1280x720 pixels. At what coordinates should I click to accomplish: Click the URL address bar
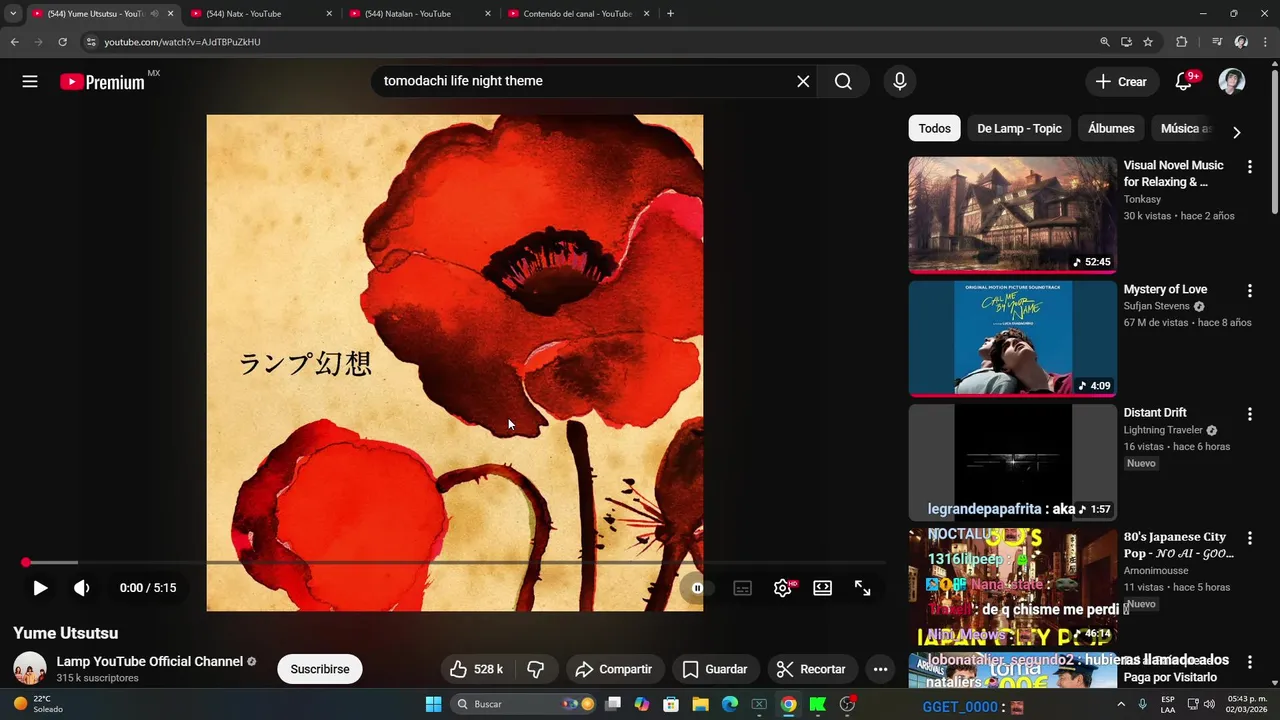click(590, 42)
